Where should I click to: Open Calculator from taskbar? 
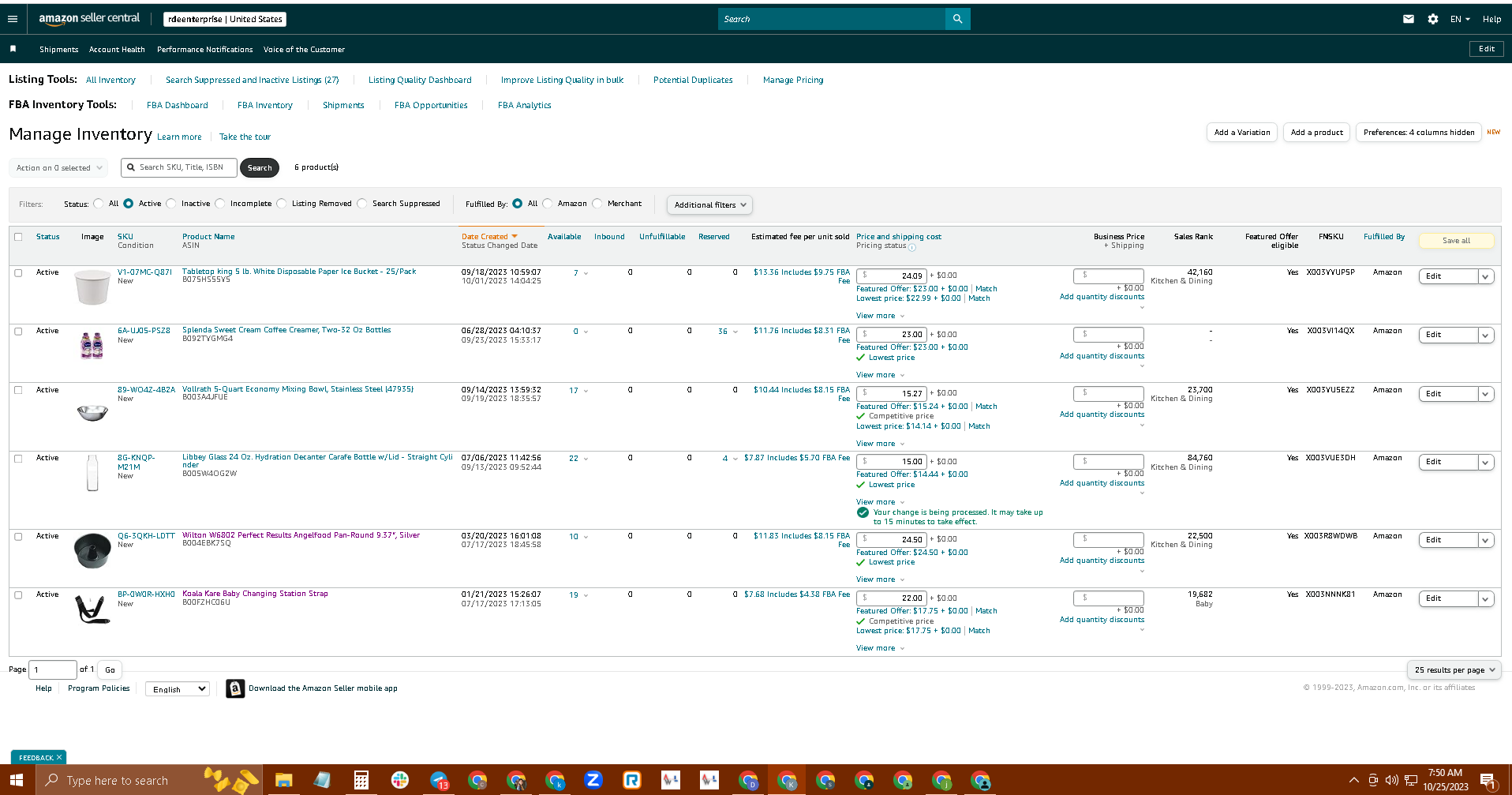point(361,780)
